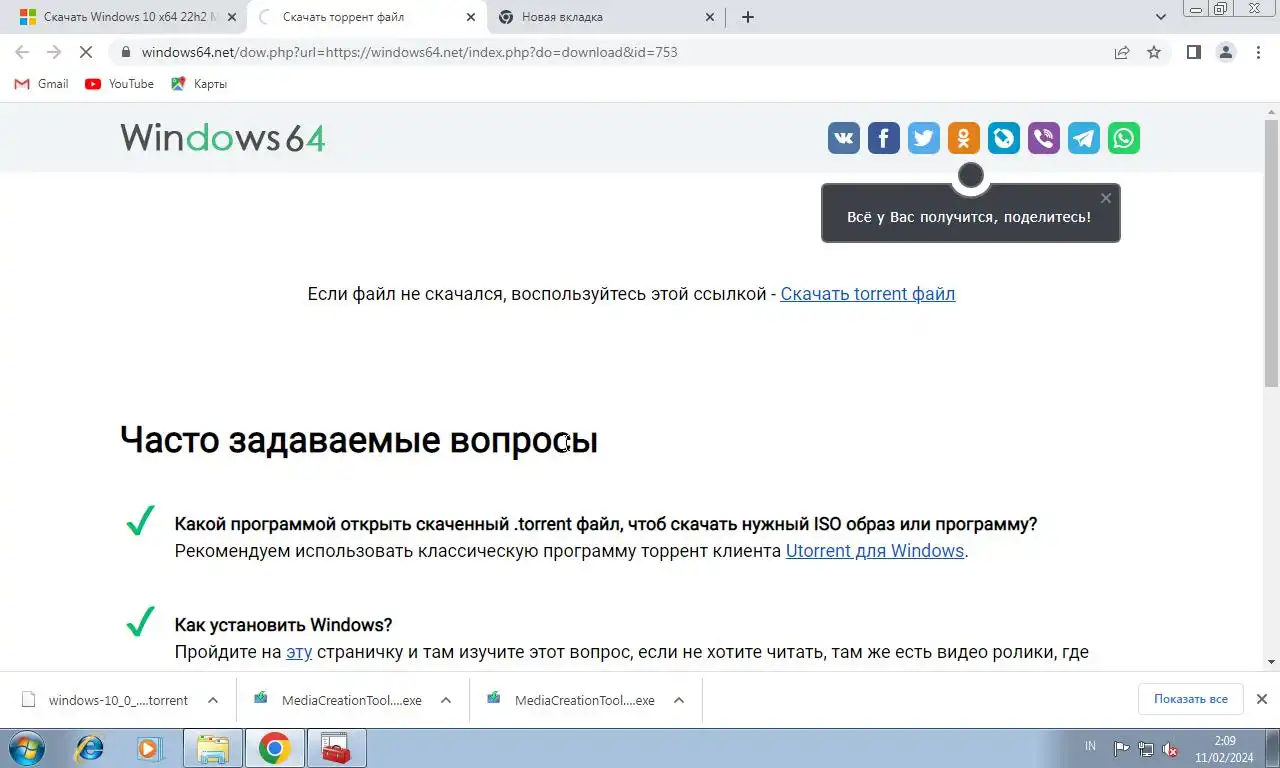
Task: Click the IN language indicator
Action: (1090, 746)
